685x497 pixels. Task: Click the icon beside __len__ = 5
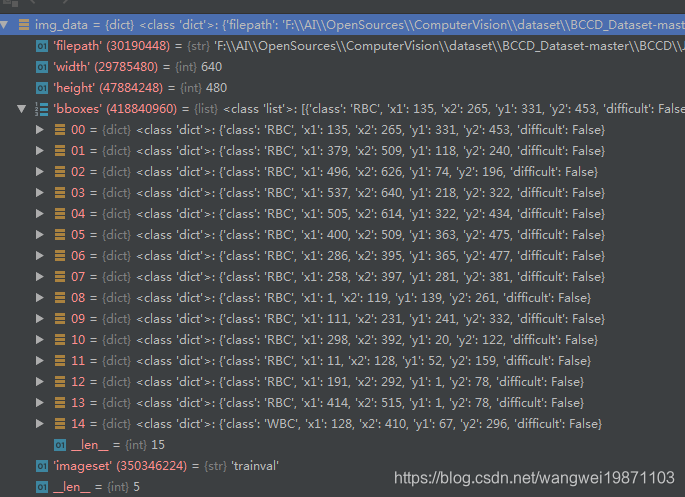point(42,487)
